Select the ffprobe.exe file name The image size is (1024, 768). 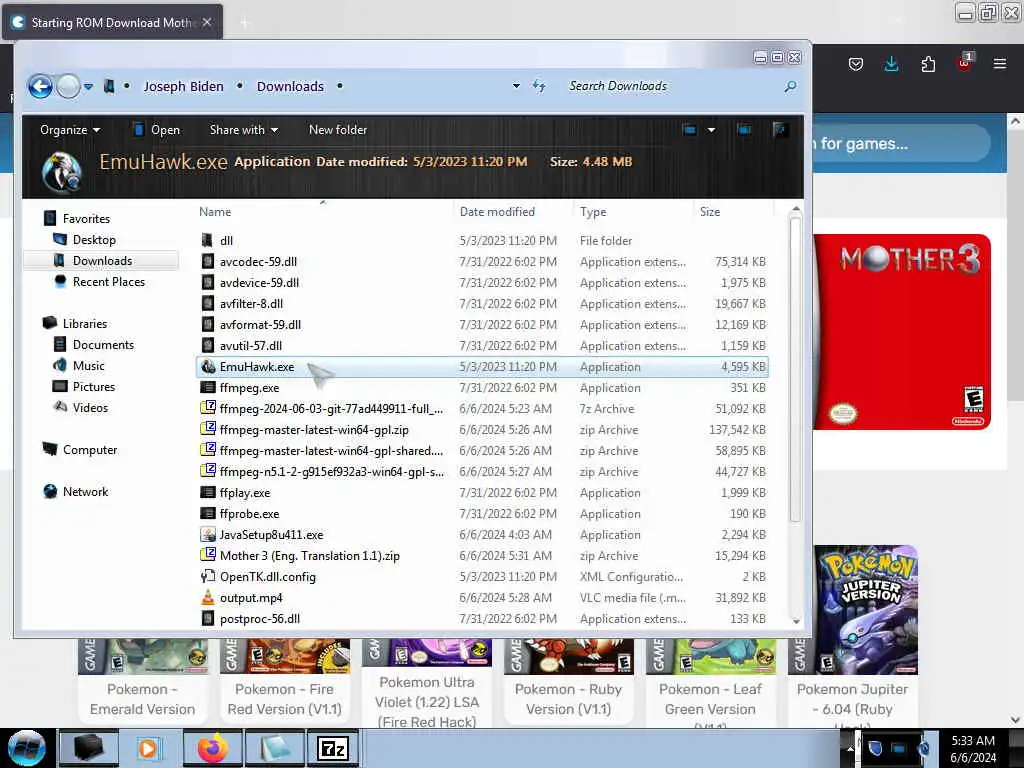(249, 513)
